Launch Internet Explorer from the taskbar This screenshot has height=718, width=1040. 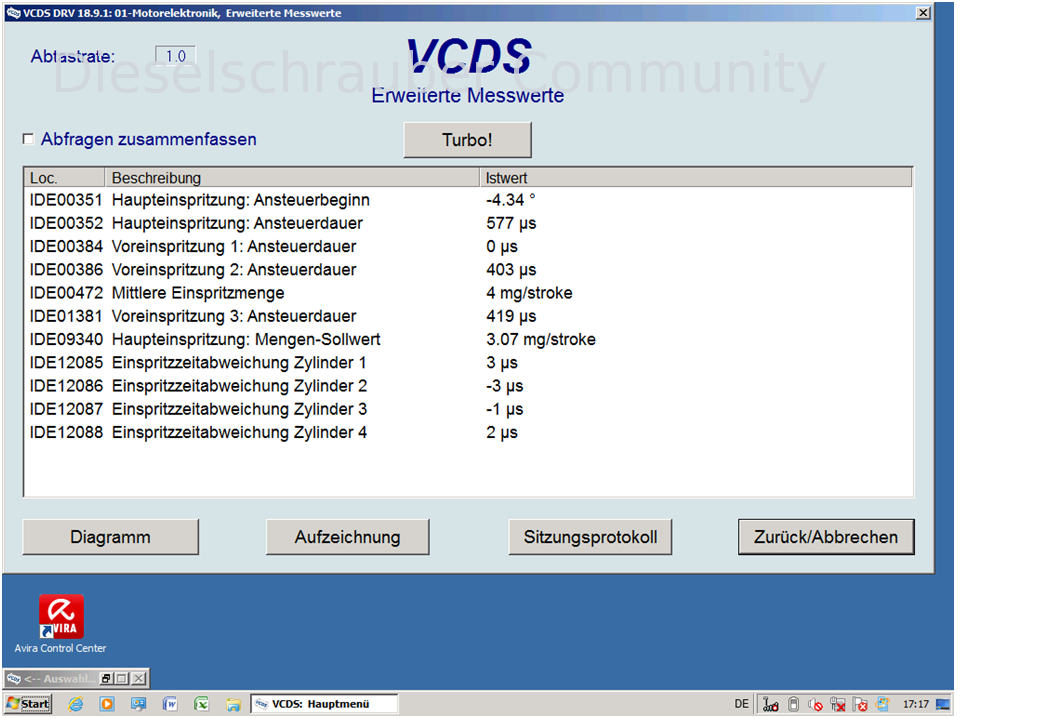click(x=76, y=704)
